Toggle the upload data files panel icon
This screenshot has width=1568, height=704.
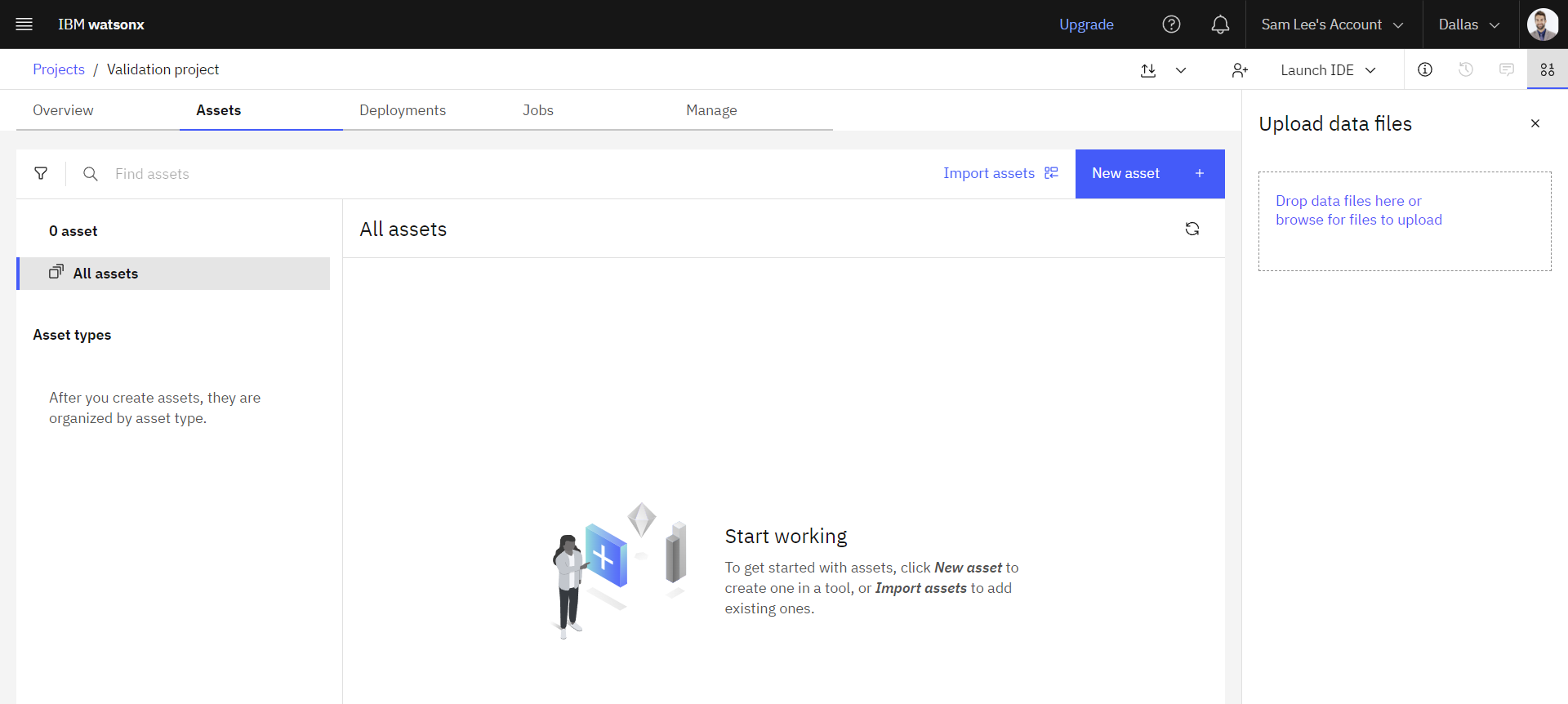[1548, 69]
